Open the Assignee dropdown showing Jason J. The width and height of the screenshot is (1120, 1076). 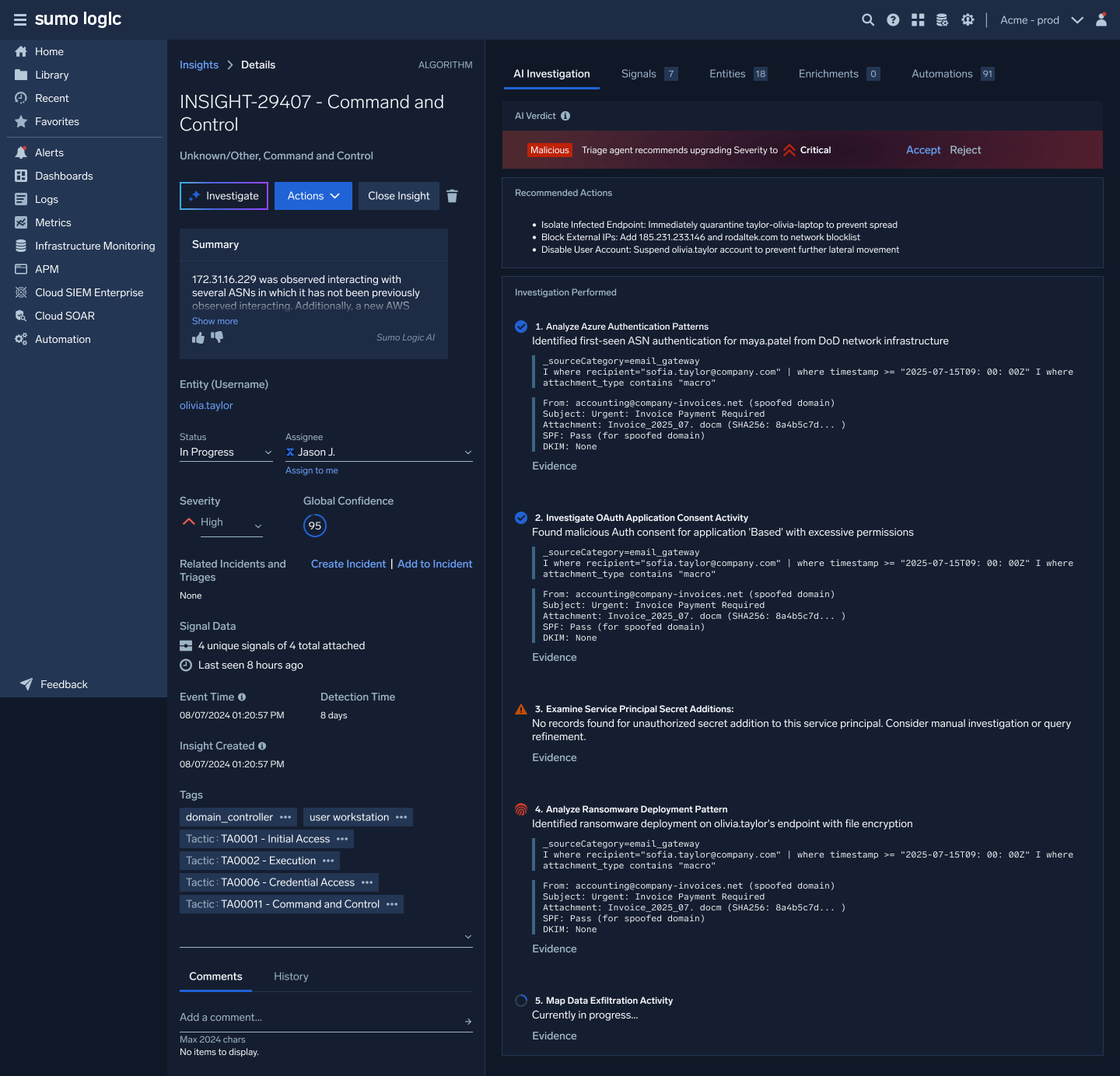tap(379, 452)
